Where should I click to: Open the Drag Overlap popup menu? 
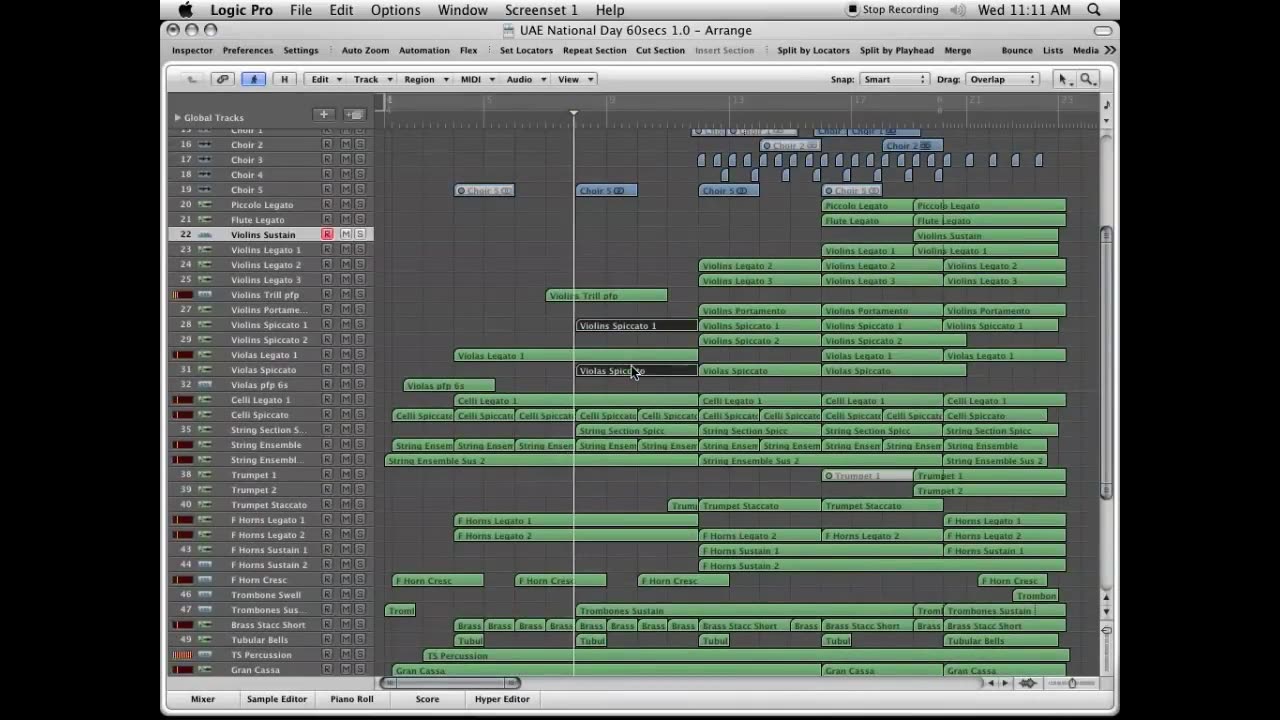click(x=1003, y=79)
